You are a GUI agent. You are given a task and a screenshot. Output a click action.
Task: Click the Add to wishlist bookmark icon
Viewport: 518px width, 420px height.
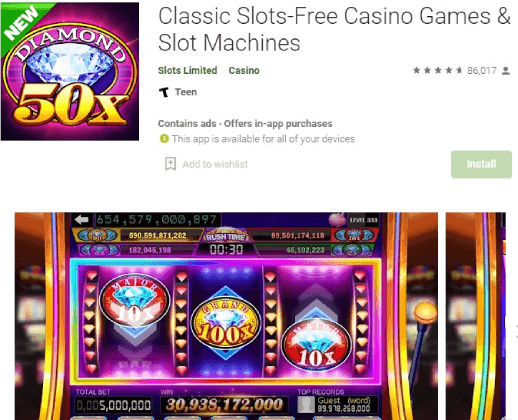[x=170, y=164]
